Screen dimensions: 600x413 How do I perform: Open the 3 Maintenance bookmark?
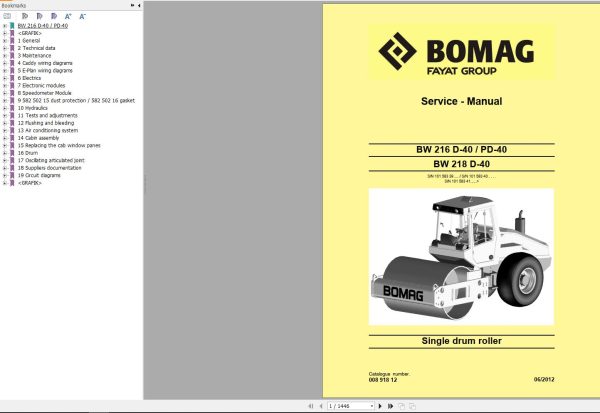[34, 56]
